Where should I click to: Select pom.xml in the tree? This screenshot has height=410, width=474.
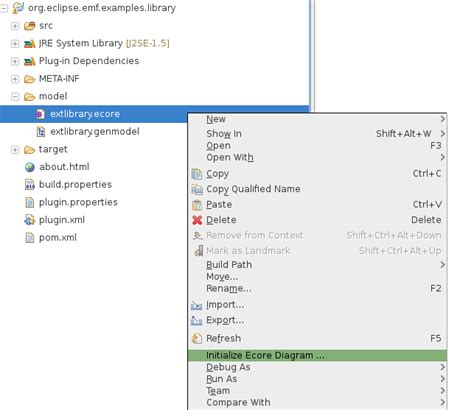pyautogui.click(x=58, y=238)
